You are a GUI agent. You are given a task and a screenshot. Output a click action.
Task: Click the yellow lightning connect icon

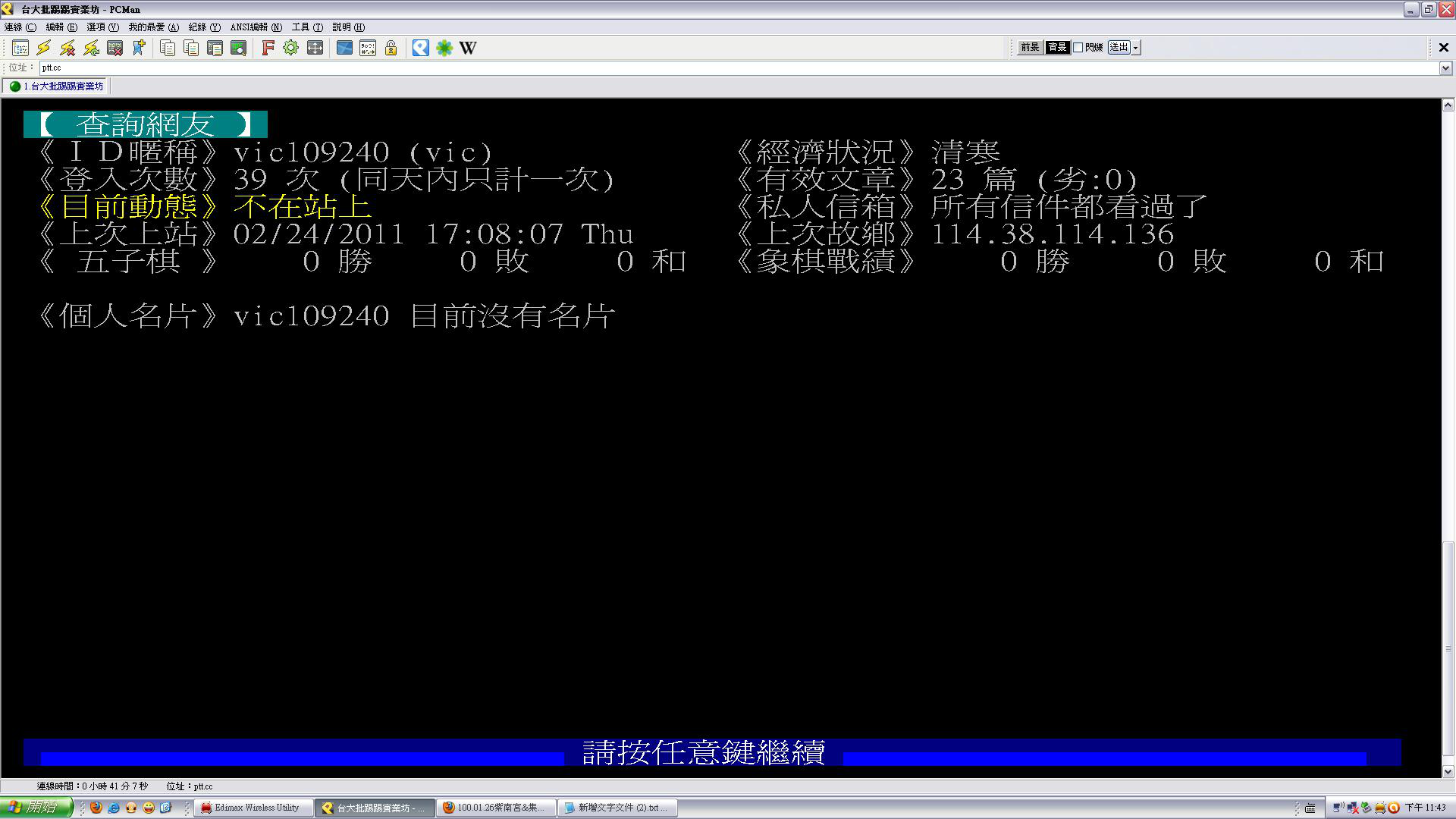click(x=44, y=48)
